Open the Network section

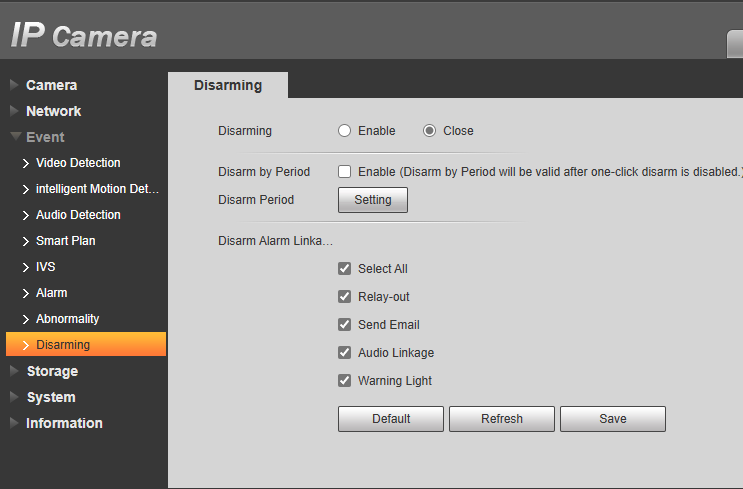coord(54,111)
